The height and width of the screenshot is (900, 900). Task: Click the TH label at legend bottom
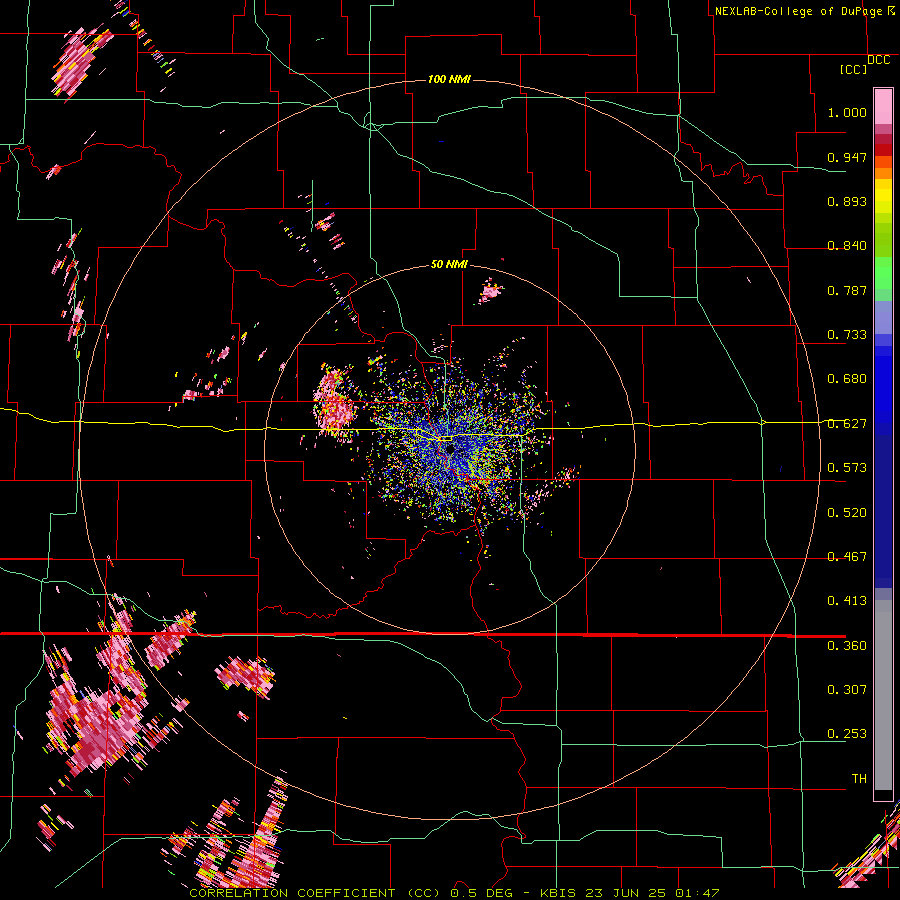859,778
